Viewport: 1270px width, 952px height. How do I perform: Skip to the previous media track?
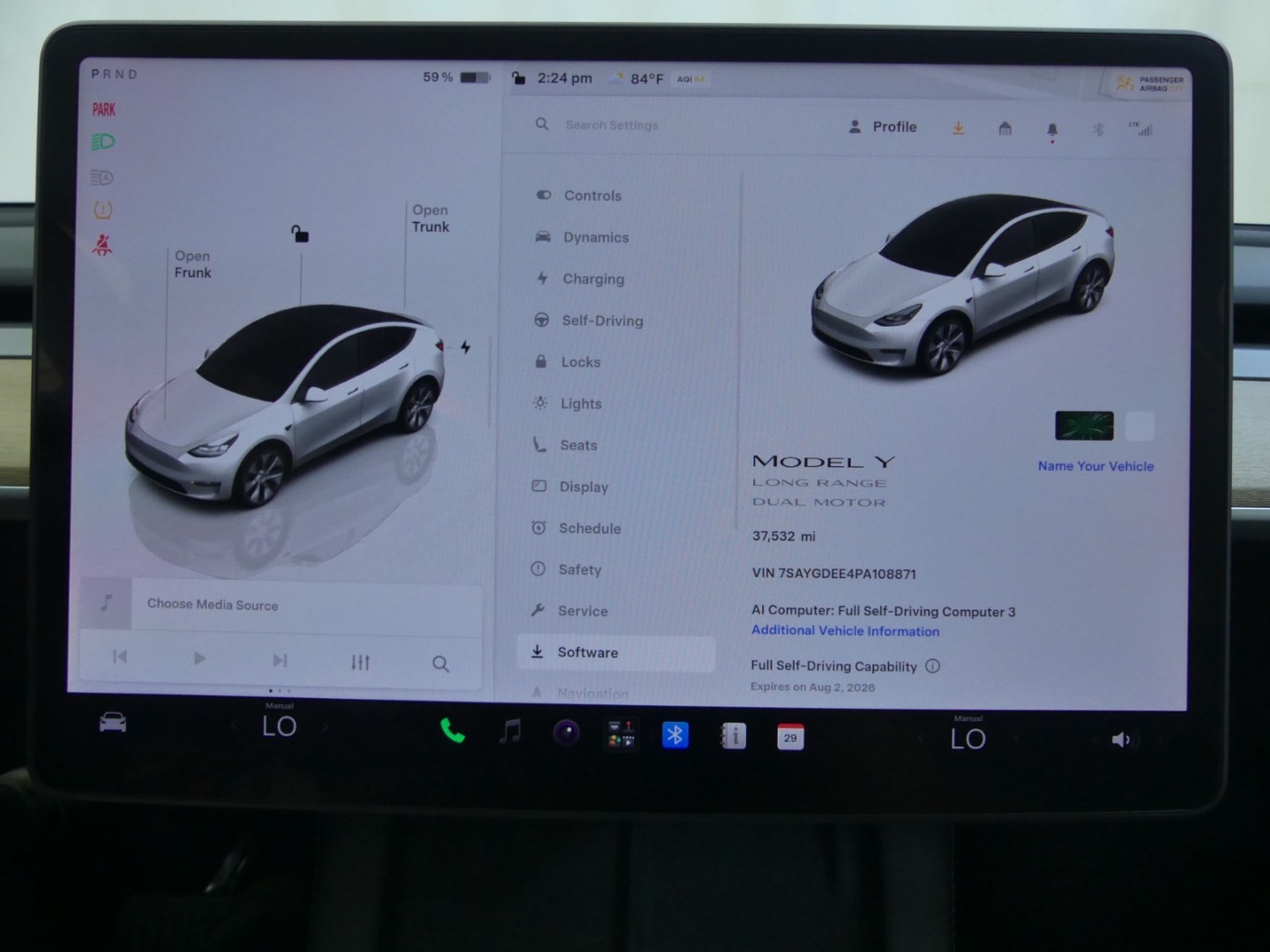(x=120, y=657)
